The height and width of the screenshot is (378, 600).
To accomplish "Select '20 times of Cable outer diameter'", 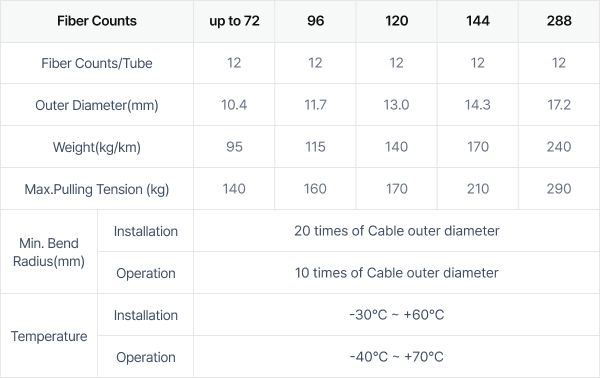I will click(397, 231).
